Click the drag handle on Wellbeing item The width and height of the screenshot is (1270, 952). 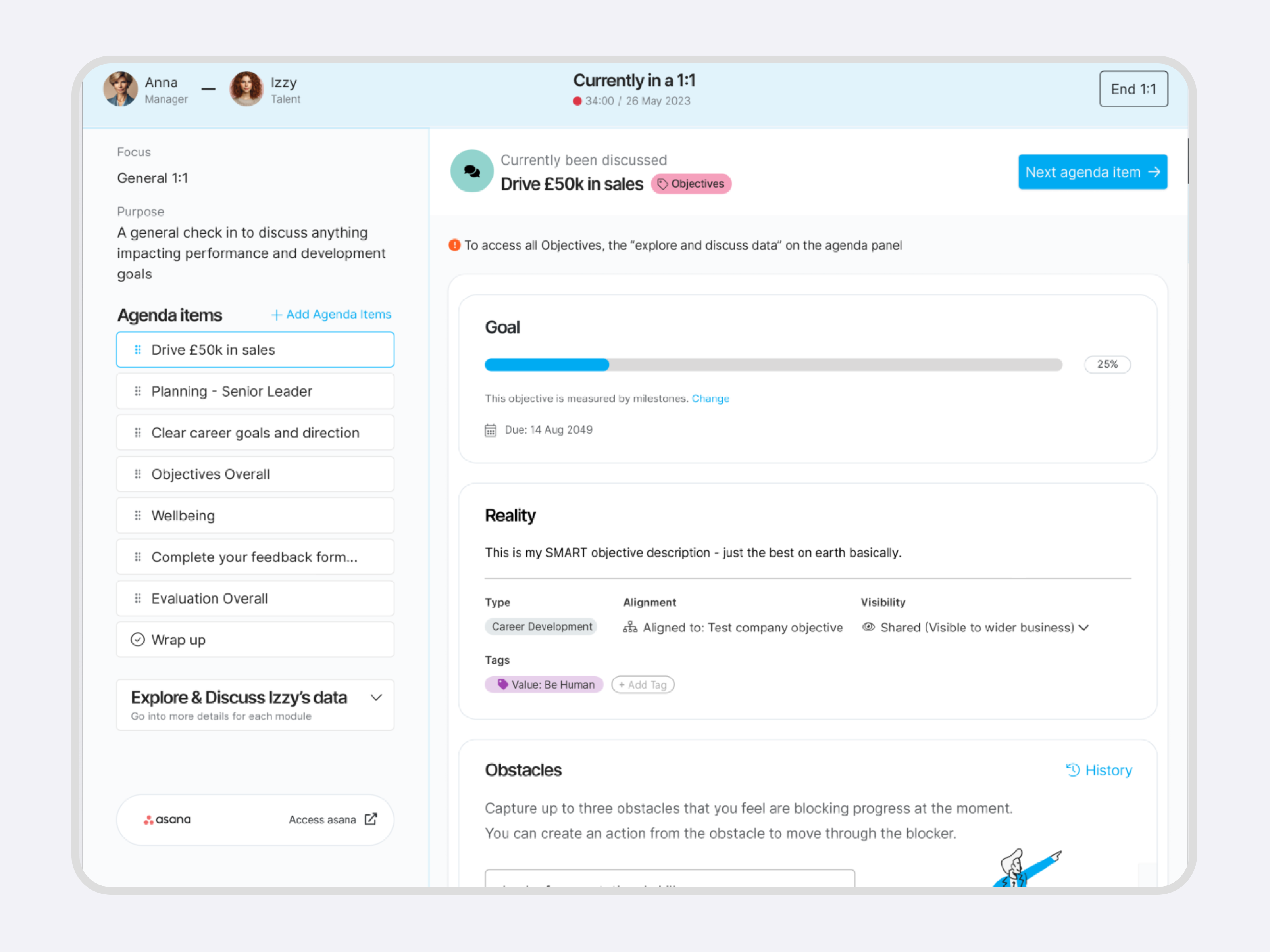(x=138, y=515)
